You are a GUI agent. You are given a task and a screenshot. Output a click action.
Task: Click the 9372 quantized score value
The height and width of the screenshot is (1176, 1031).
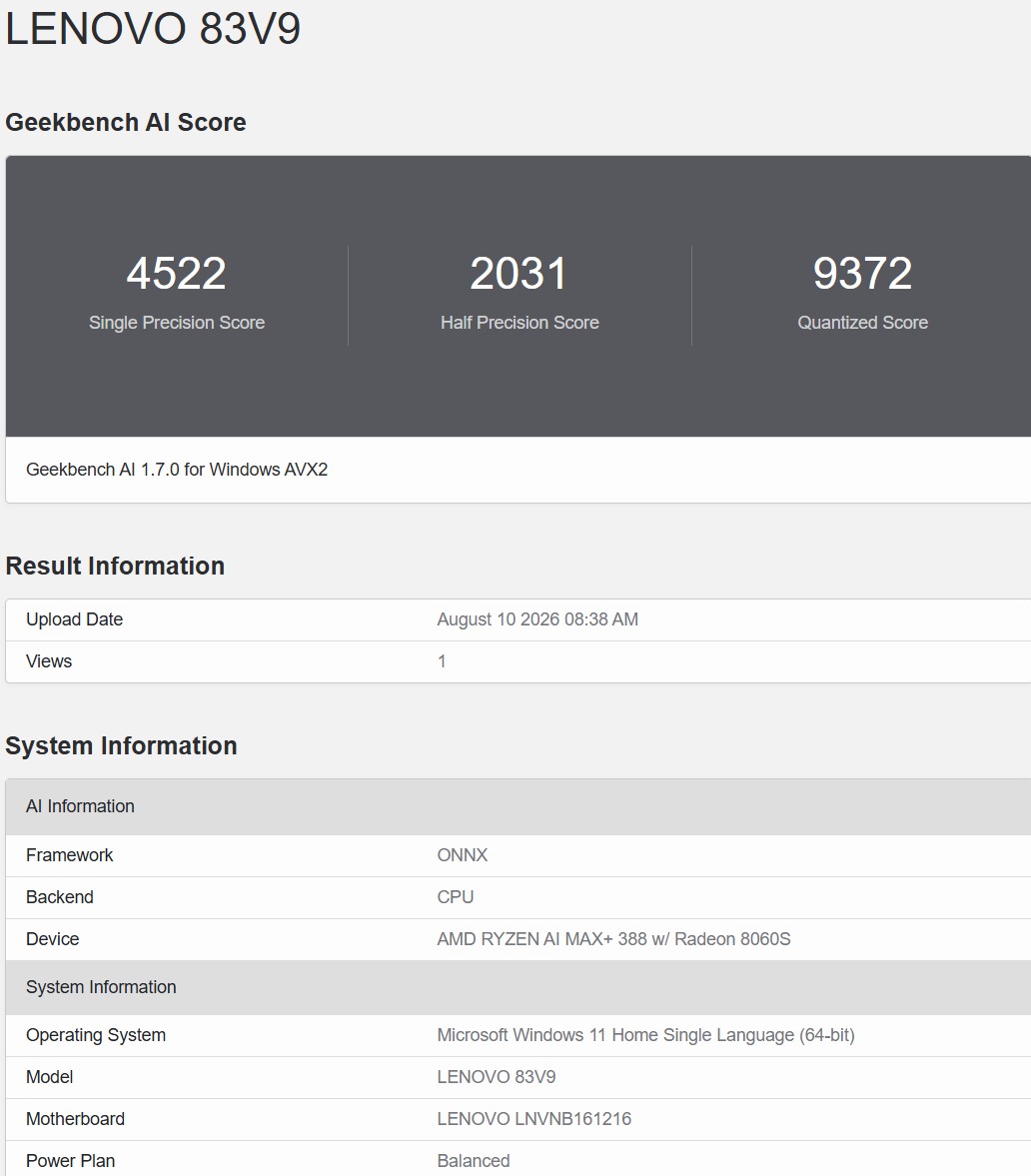(862, 273)
